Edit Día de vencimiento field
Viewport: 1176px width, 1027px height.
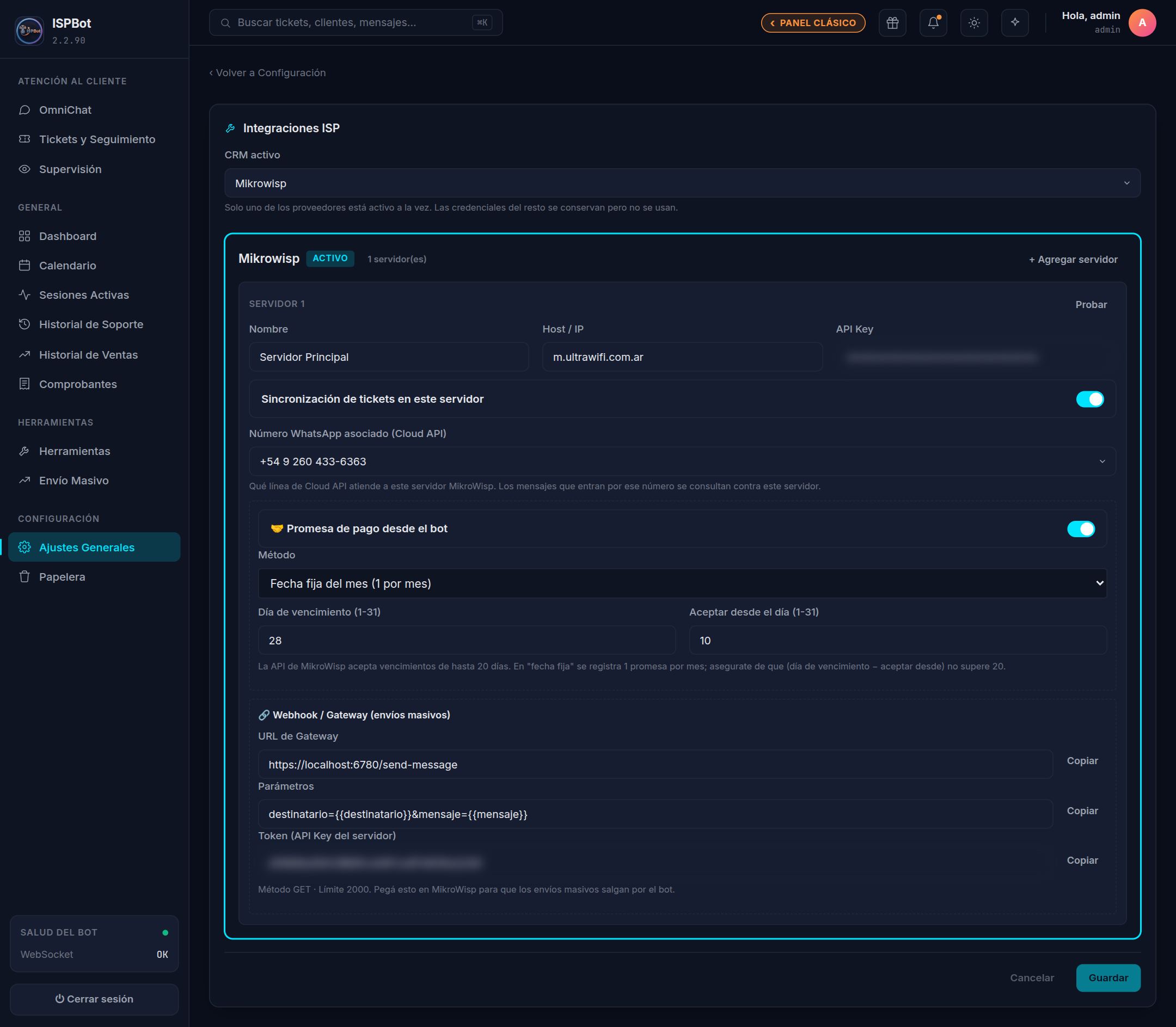[x=467, y=641]
